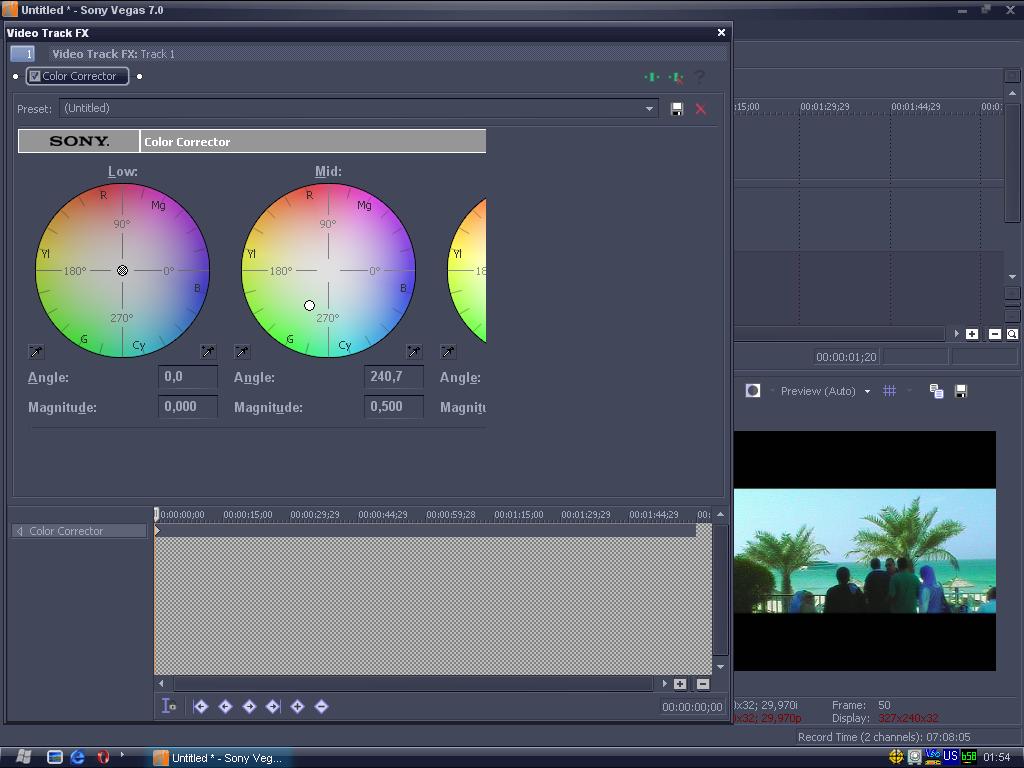Click the video preview image
1024x768 pixels.
(x=865, y=551)
